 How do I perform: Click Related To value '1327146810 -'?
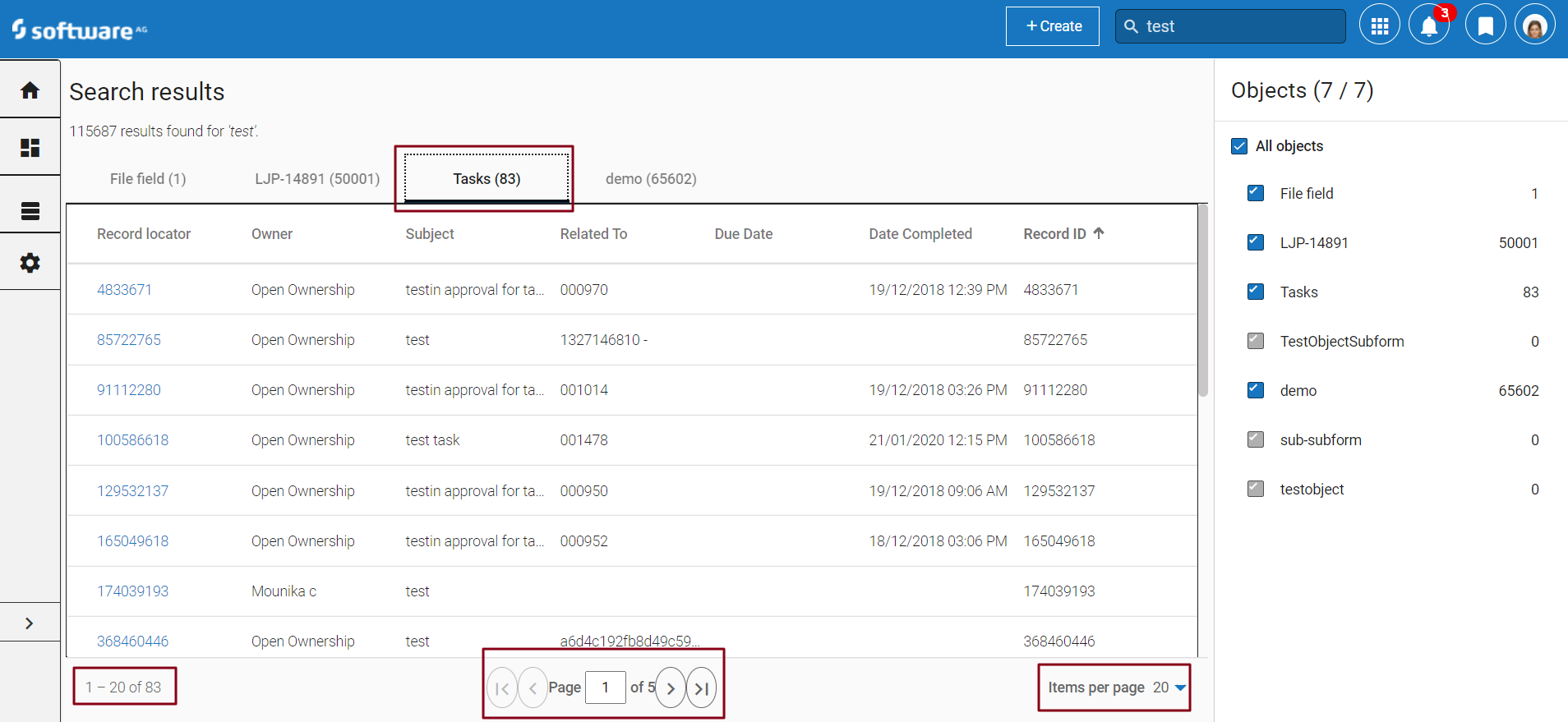click(603, 340)
